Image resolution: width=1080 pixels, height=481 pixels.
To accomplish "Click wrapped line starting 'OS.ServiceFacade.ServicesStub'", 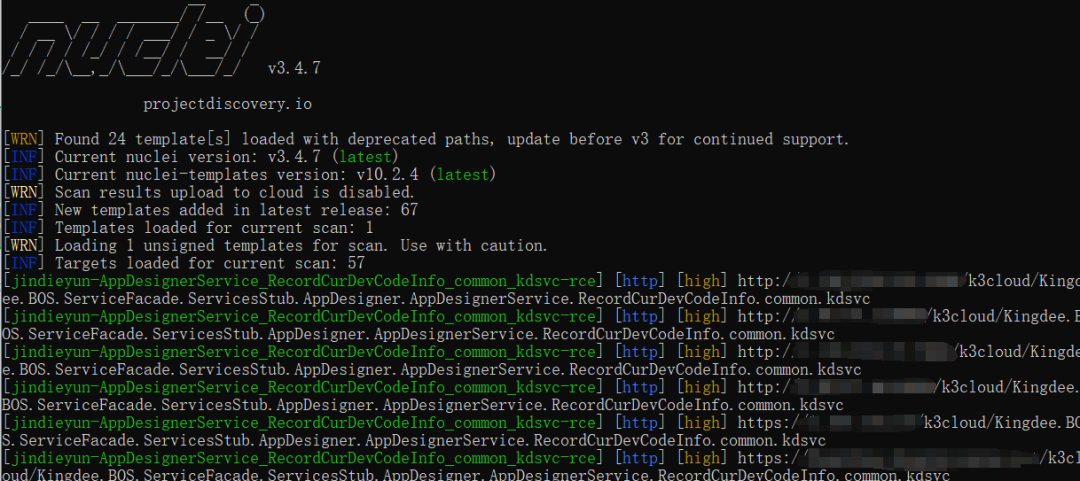I will pos(419,335).
